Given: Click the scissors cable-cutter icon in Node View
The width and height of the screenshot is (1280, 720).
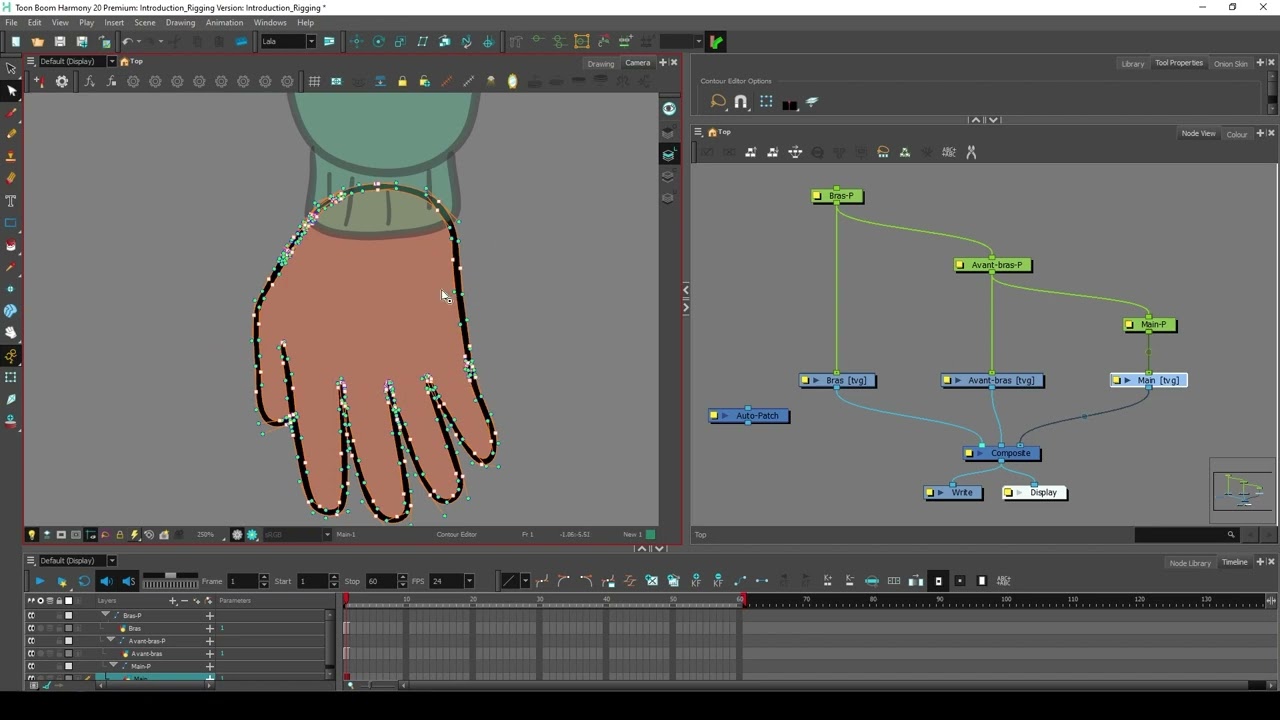Looking at the screenshot, I should pos(971,152).
